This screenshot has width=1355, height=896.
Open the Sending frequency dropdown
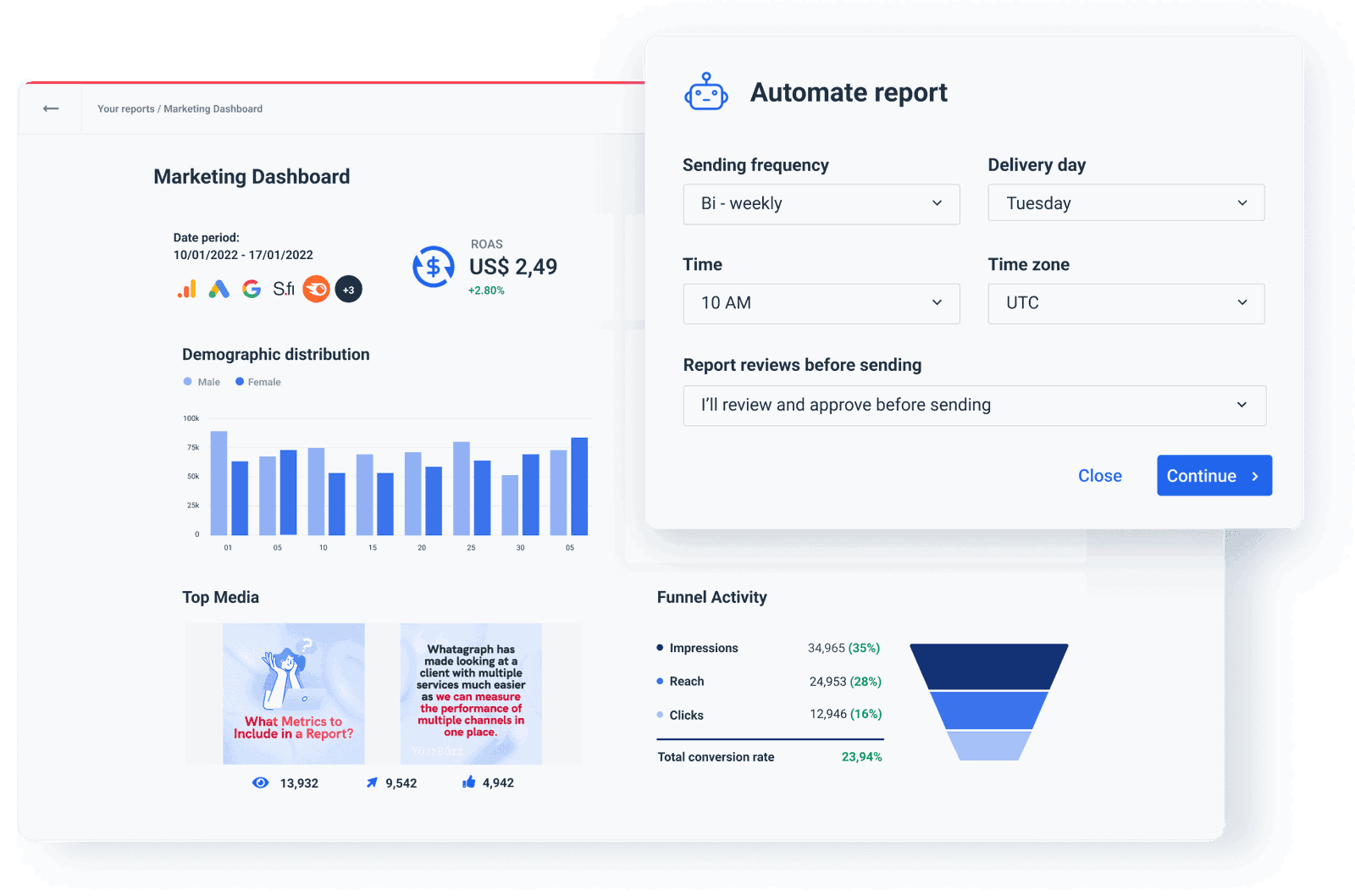point(821,204)
